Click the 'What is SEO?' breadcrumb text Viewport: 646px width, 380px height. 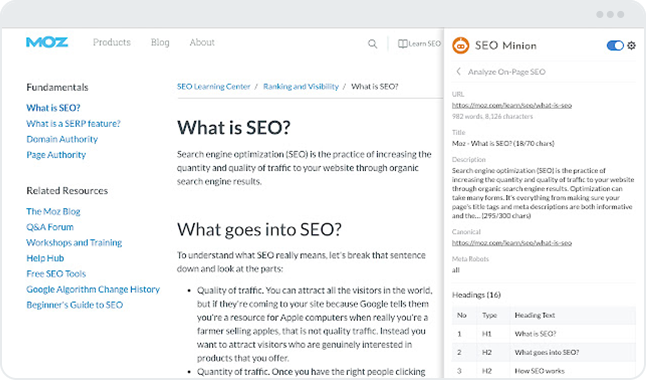(374, 87)
